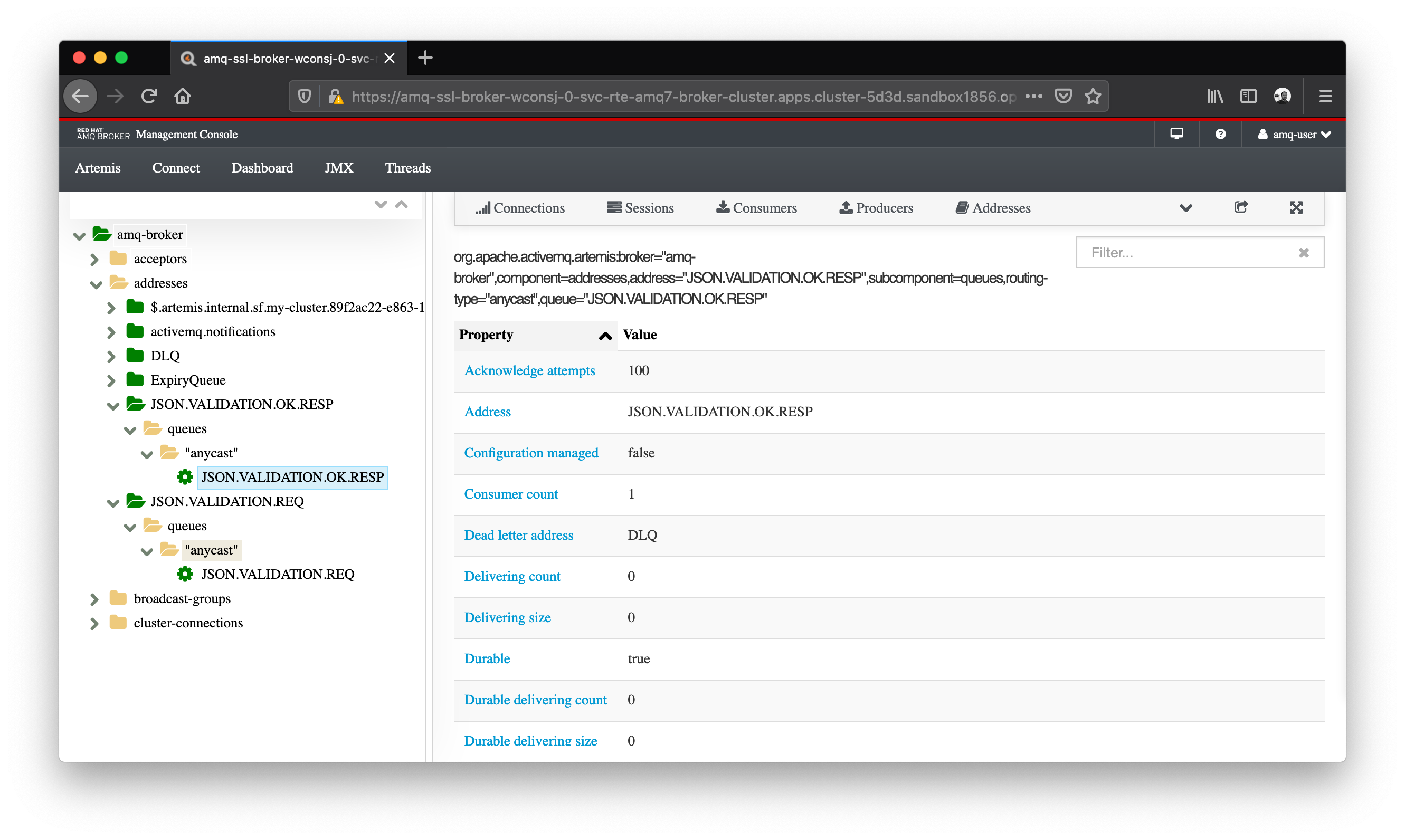Open help question mark icon
The image size is (1405, 840).
[1220, 134]
